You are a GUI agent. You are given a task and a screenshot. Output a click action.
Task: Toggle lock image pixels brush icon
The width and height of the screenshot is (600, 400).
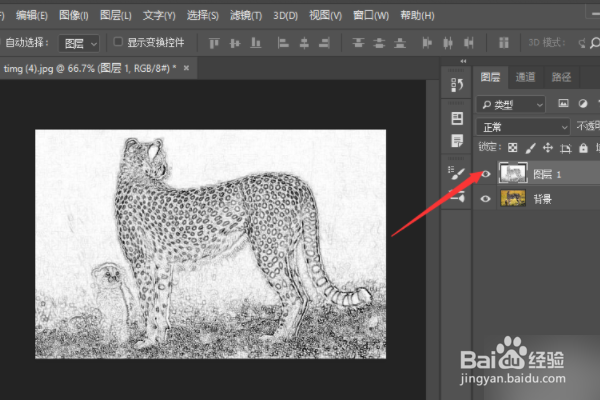pos(530,147)
